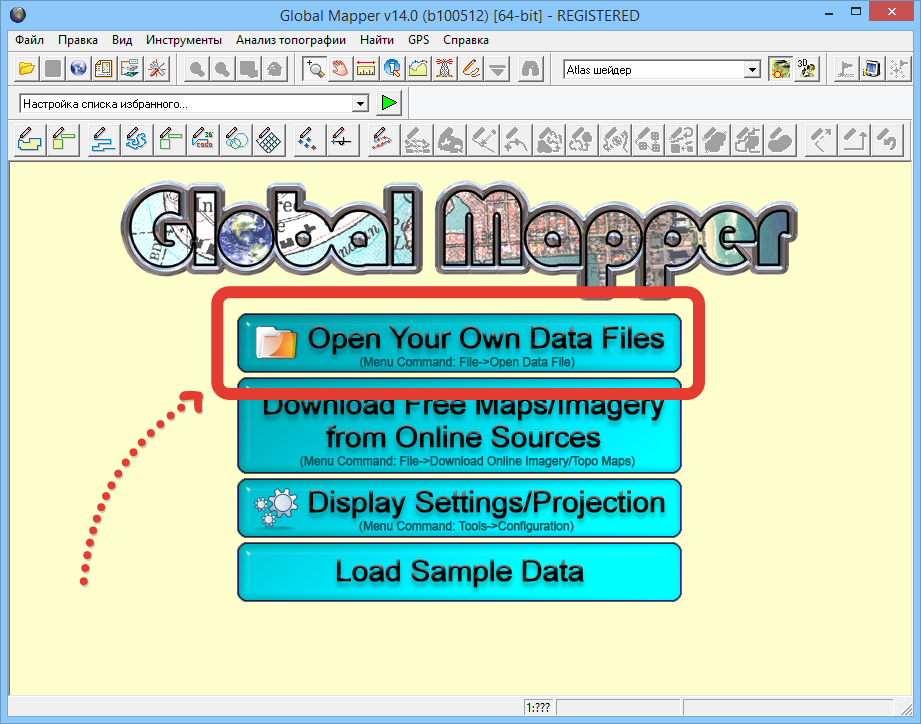Viewport: 921px width, 724px height.
Task: Click the COGO input tool icon
Action: coord(204,140)
